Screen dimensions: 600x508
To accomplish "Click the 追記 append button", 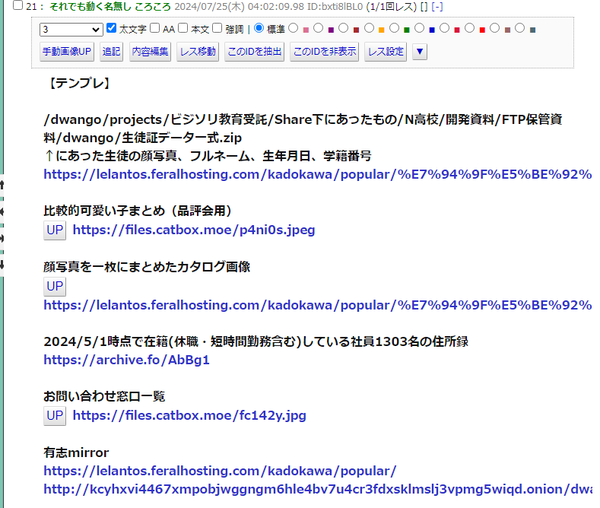I will pos(111,52).
